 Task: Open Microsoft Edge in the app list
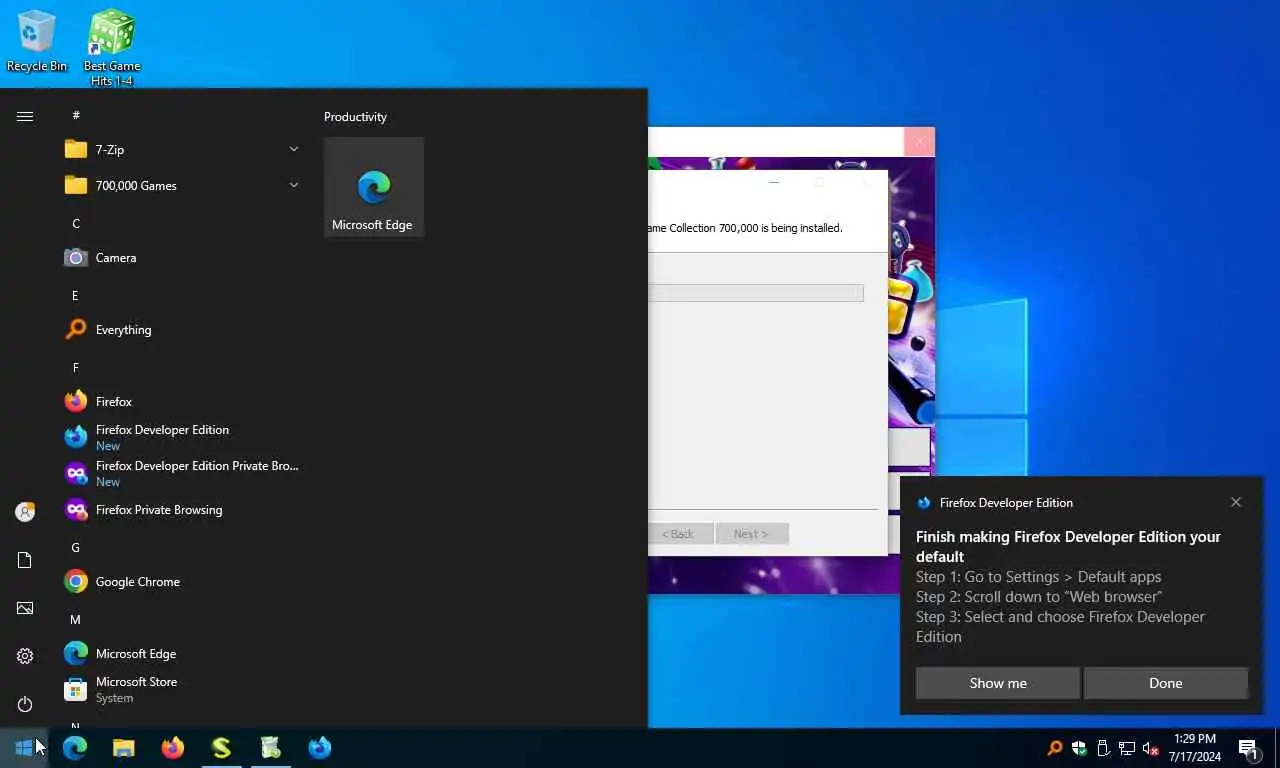pos(182,654)
